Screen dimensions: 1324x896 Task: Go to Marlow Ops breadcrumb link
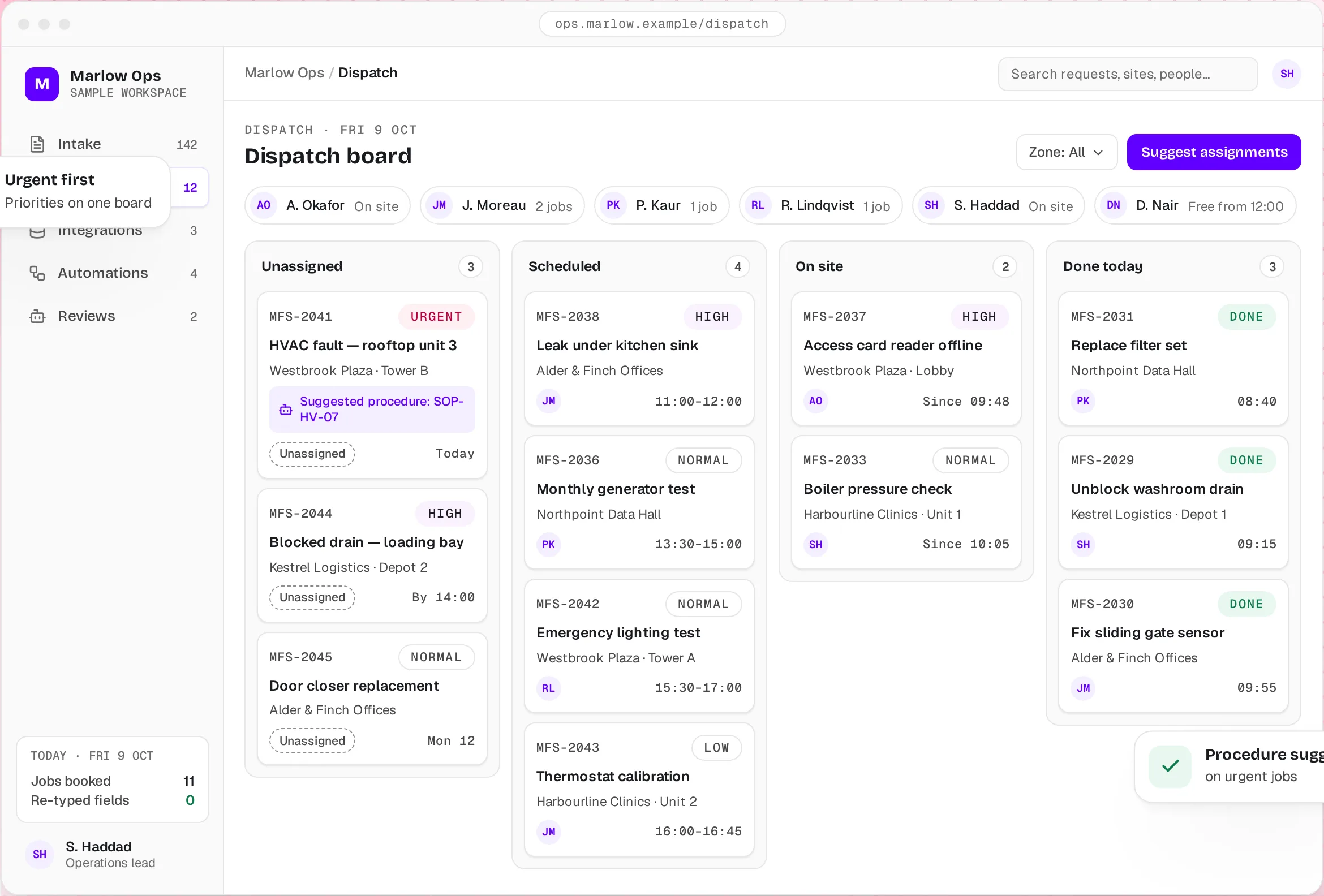coord(284,73)
